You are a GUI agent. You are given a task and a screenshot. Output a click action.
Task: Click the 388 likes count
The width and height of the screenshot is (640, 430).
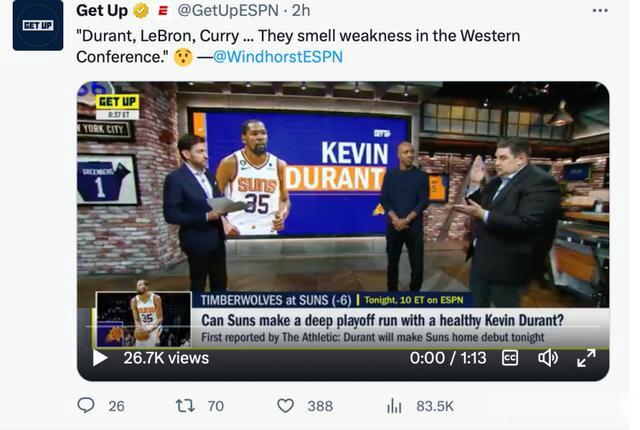pyautogui.click(x=320, y=406)
